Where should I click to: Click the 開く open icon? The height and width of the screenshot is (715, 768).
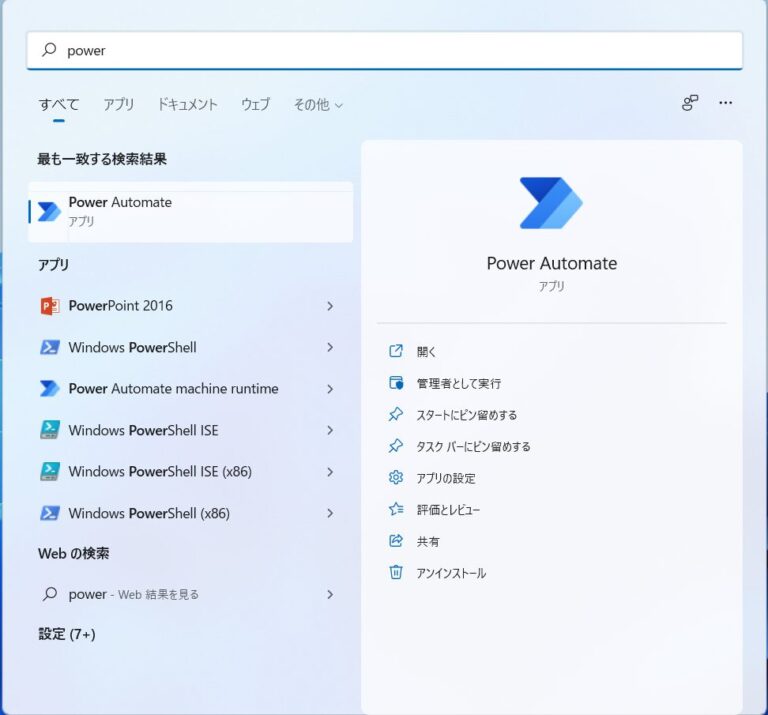tap(396, 351)
